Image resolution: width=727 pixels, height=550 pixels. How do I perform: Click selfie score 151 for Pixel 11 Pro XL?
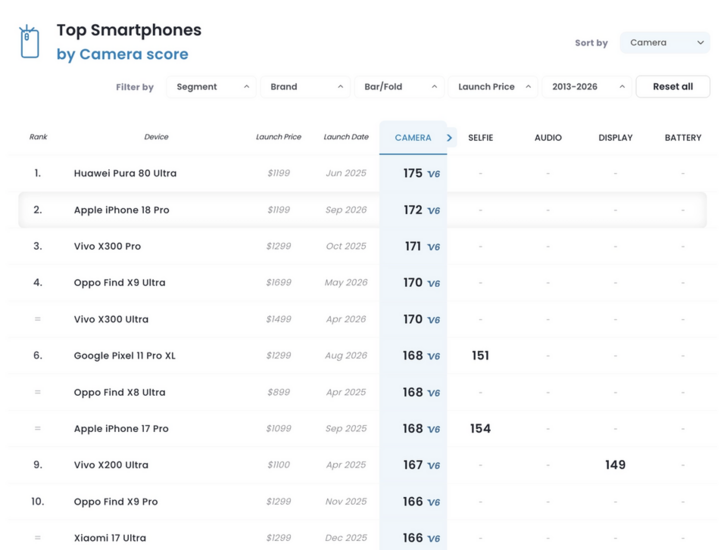[480, 356]
